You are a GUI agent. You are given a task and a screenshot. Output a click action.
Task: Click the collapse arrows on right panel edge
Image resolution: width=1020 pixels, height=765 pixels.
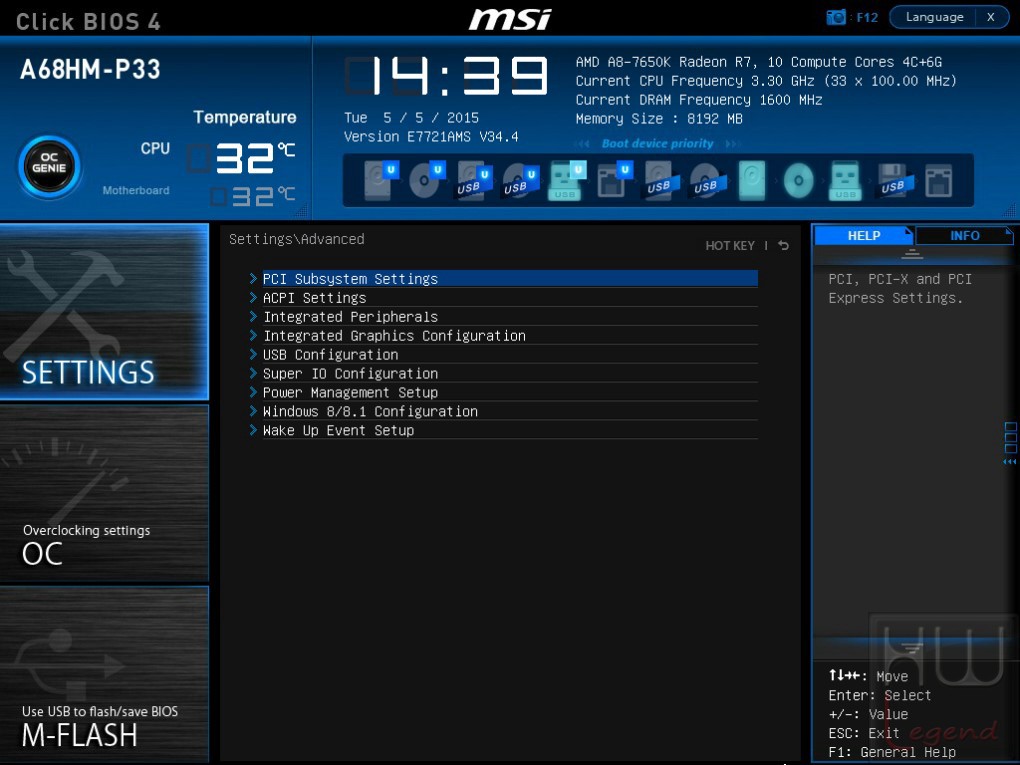coord(1010,462)
